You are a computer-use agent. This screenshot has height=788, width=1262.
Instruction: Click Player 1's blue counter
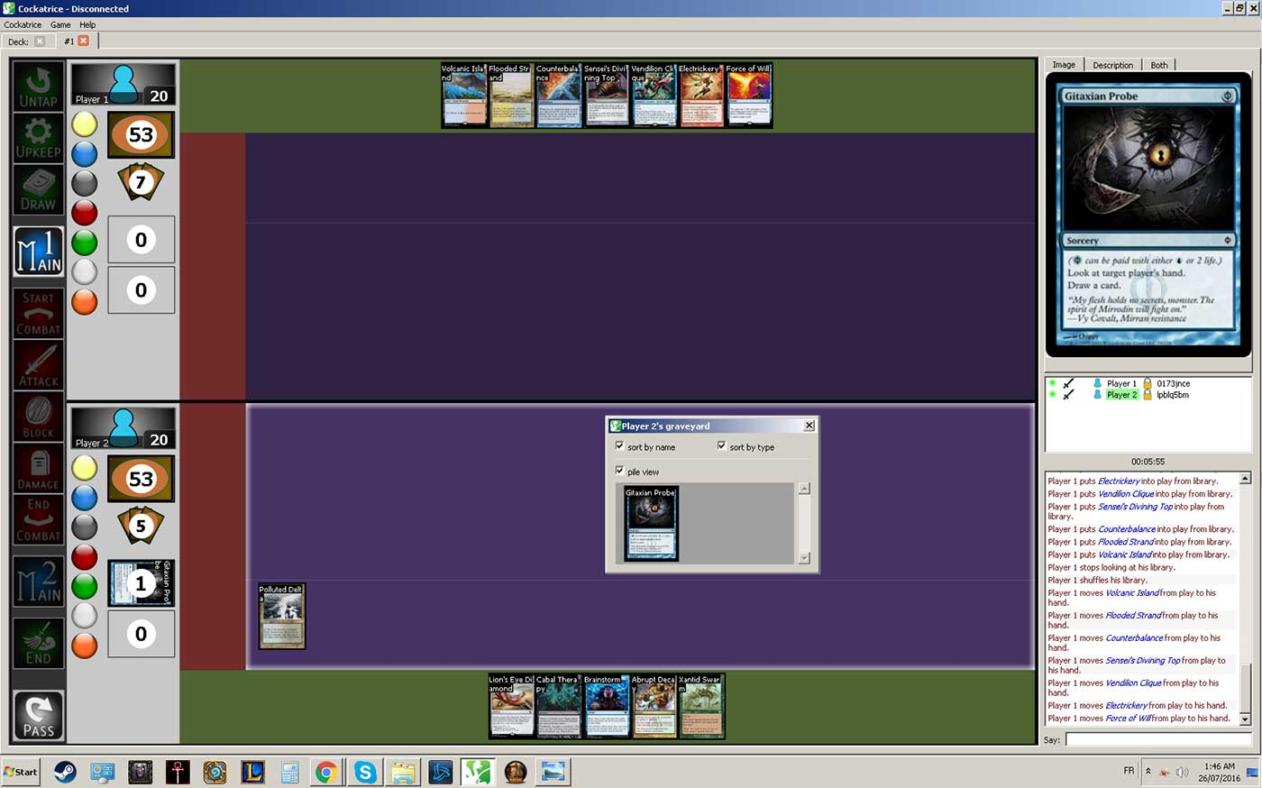84,153
